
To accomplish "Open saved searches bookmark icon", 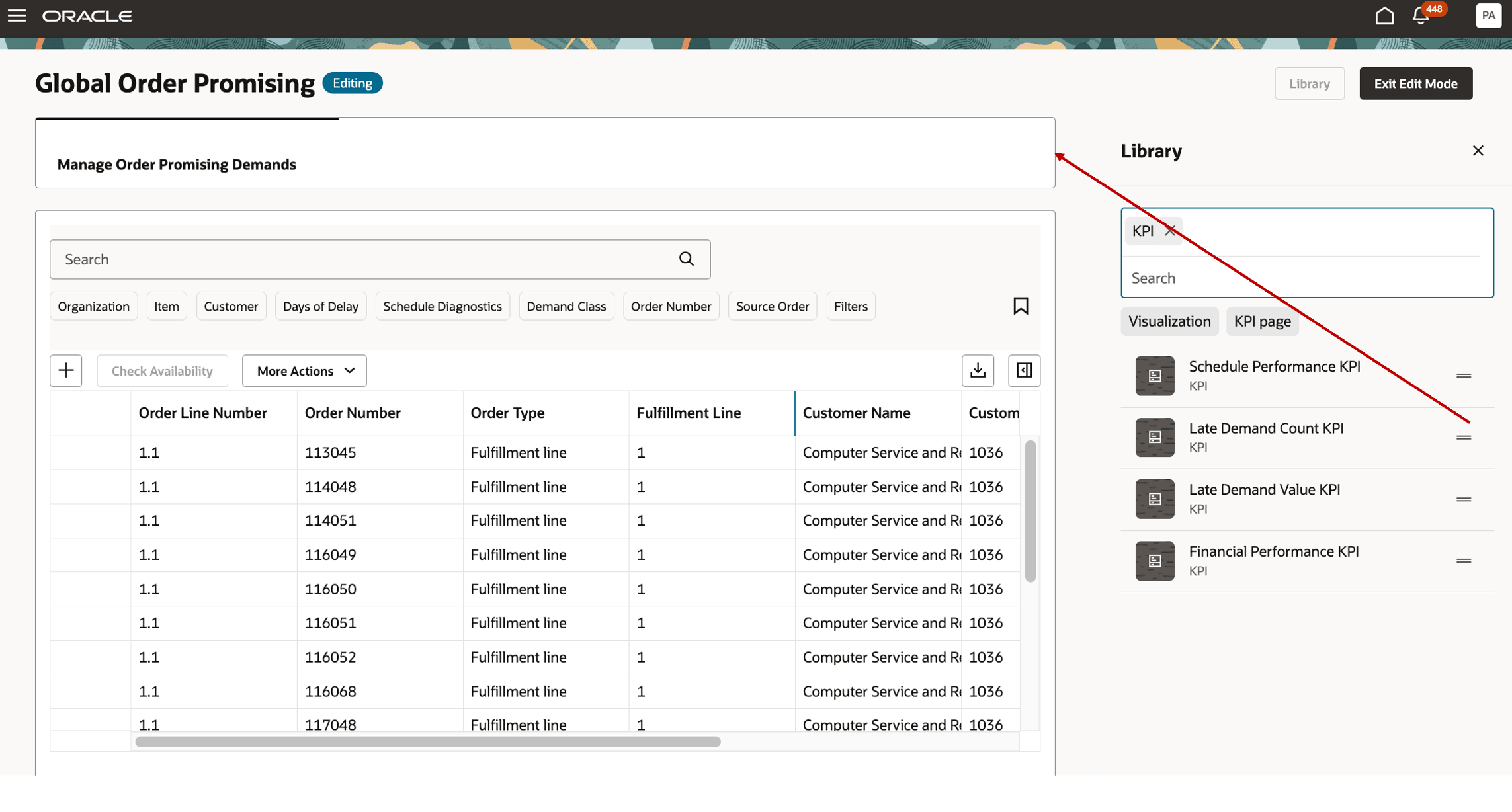I will point(1021,306).
